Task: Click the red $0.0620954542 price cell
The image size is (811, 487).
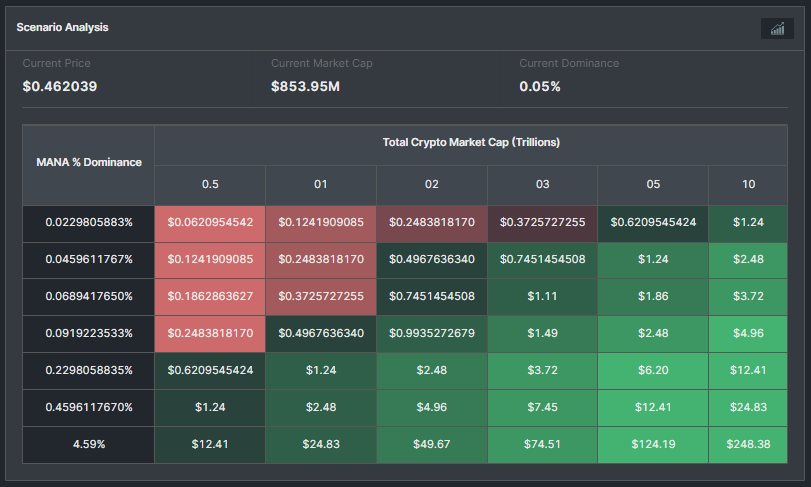Action: click(210, 222)
